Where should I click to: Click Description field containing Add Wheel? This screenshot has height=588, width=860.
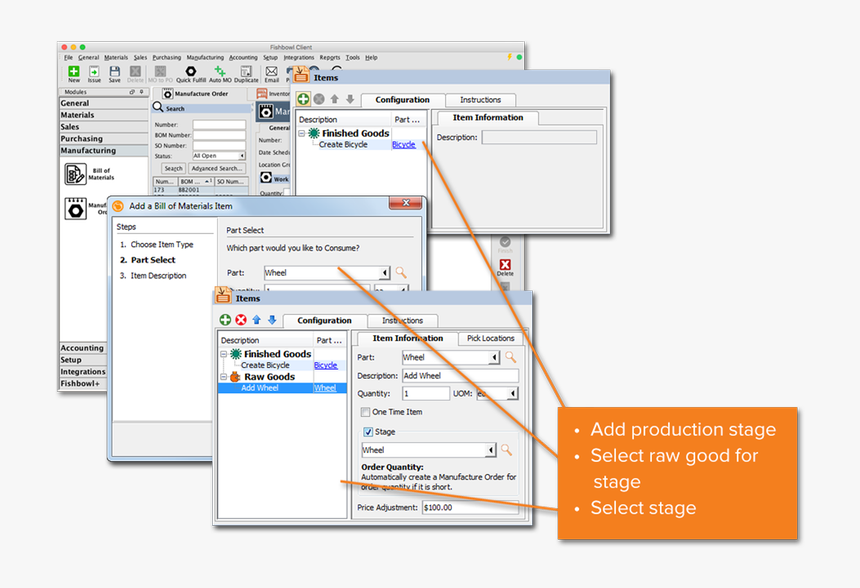point(460,376)
